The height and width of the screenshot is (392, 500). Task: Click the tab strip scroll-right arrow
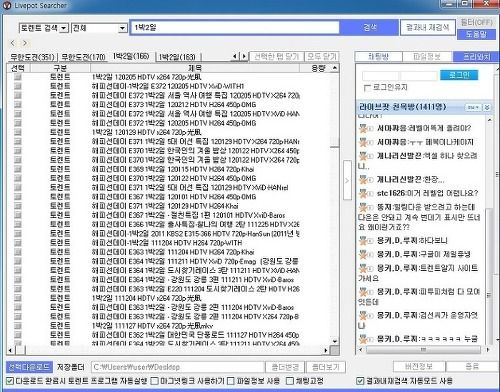[244, 56]
